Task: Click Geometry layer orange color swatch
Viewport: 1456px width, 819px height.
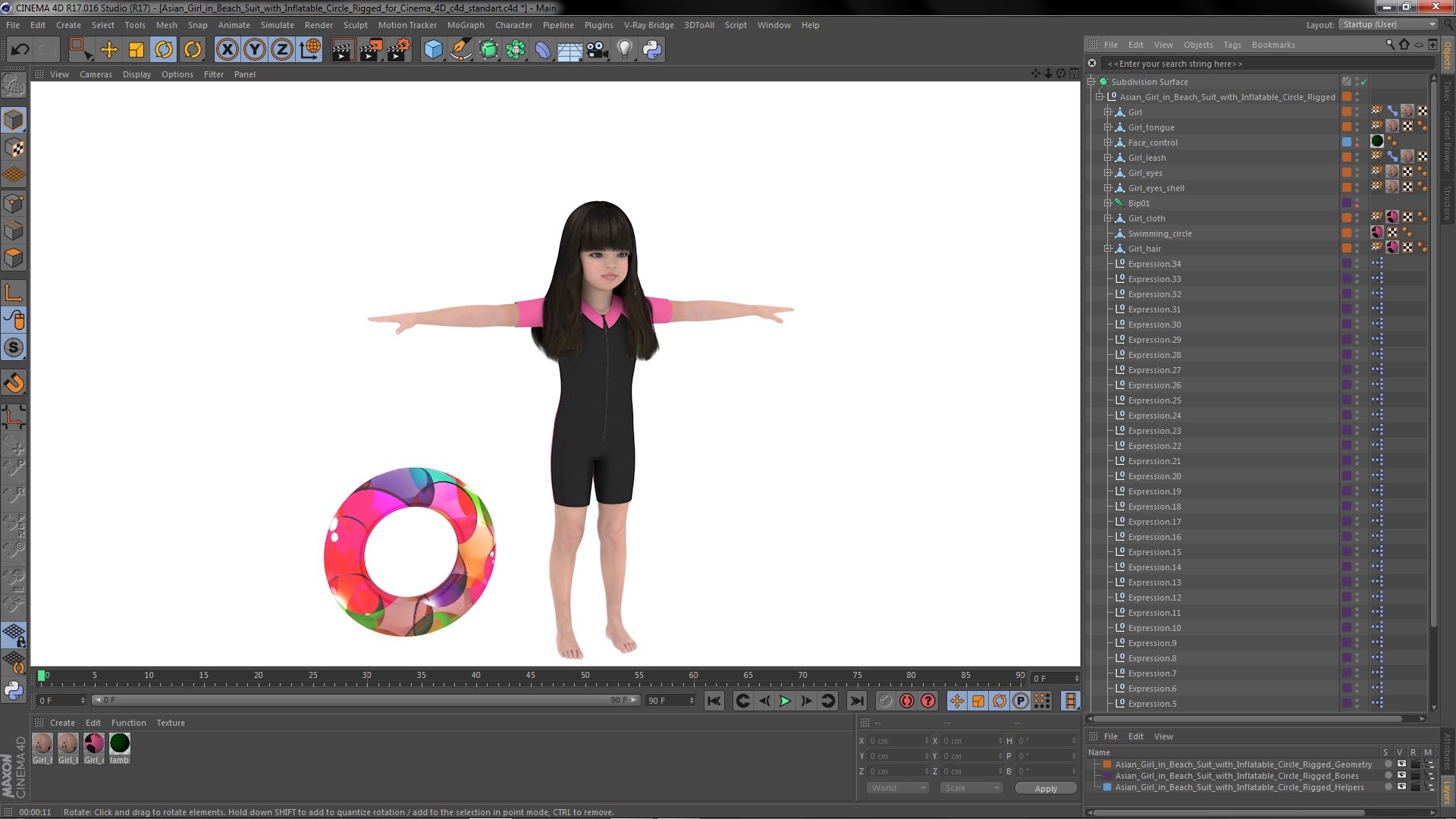Action: pos(1107,764)
